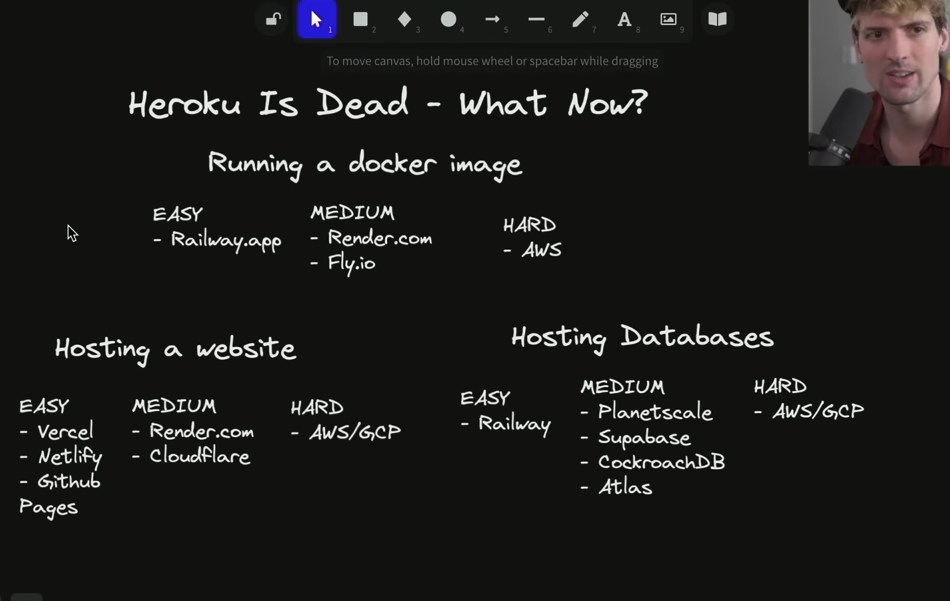Select the '- Atlas' text
This screenshot has width=950, height=601.
pos(616,487)
